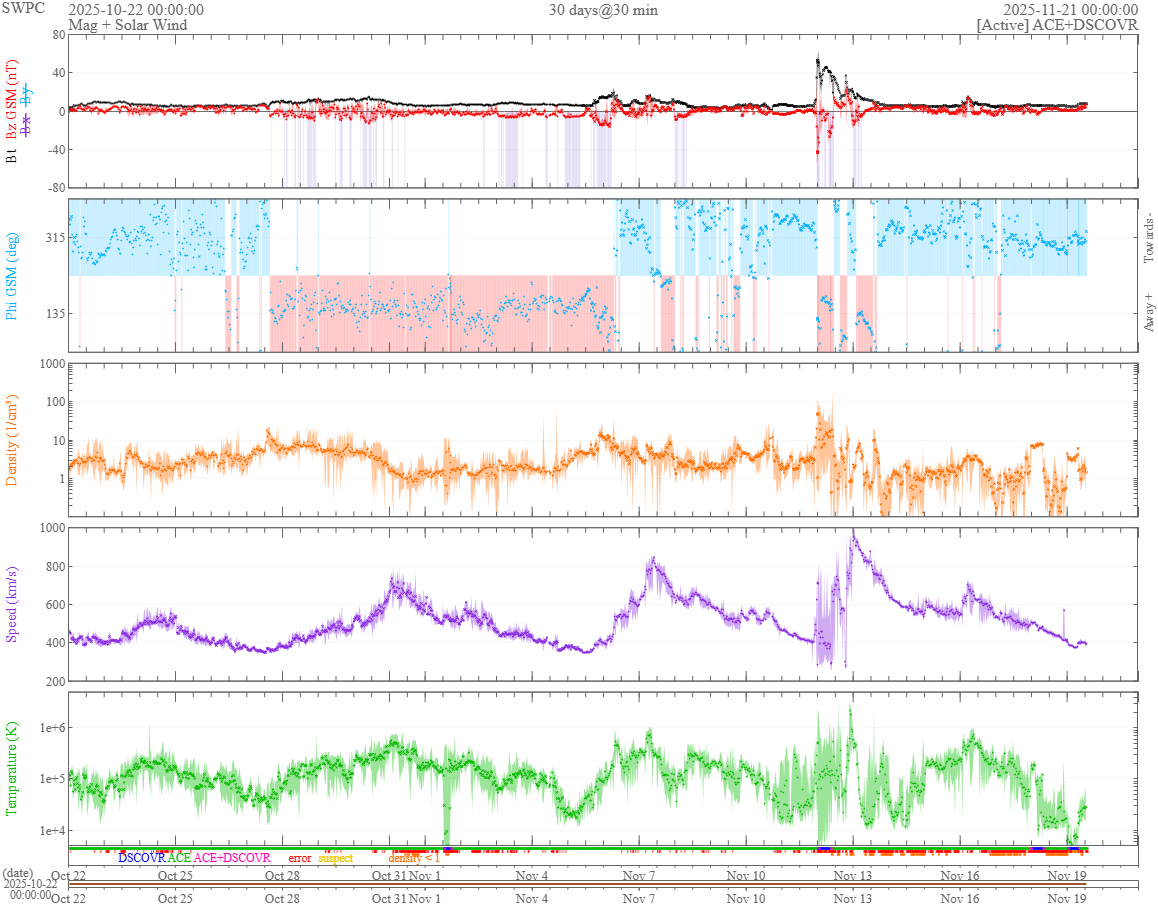Click the Bx axis legend label

pos(27,126)
